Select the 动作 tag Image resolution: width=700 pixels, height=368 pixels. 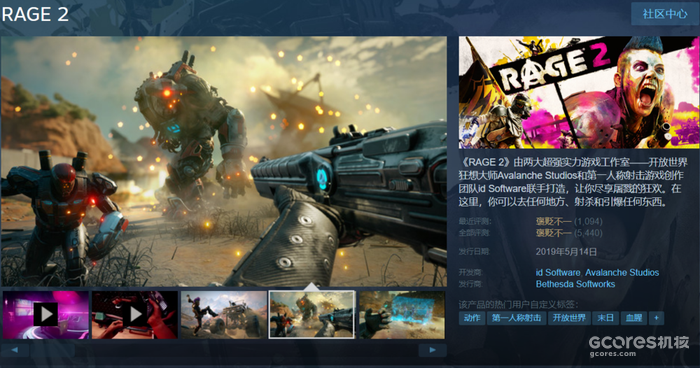472,318
